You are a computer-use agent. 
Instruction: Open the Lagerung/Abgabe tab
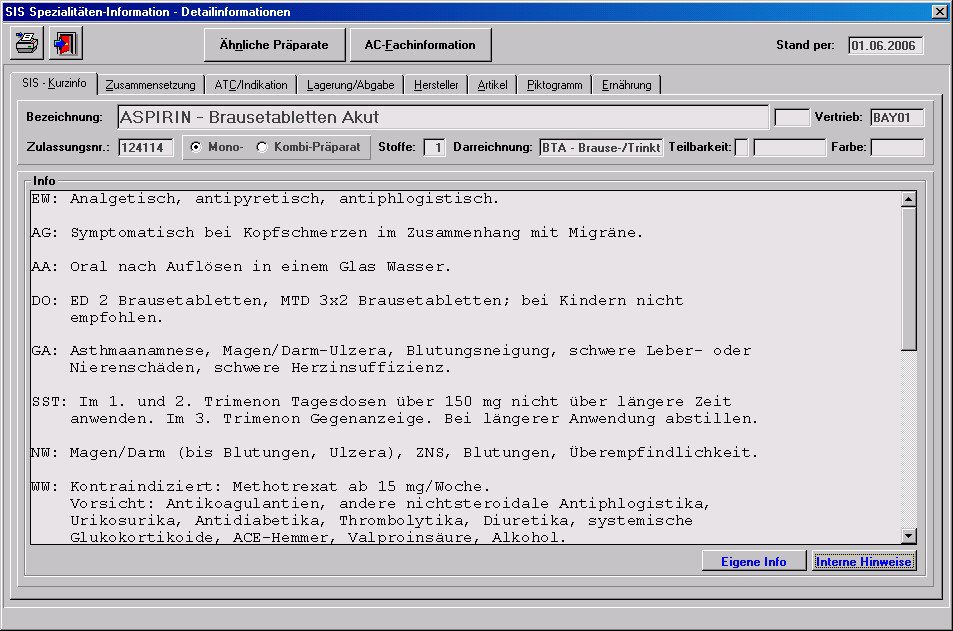pos(350,86)
